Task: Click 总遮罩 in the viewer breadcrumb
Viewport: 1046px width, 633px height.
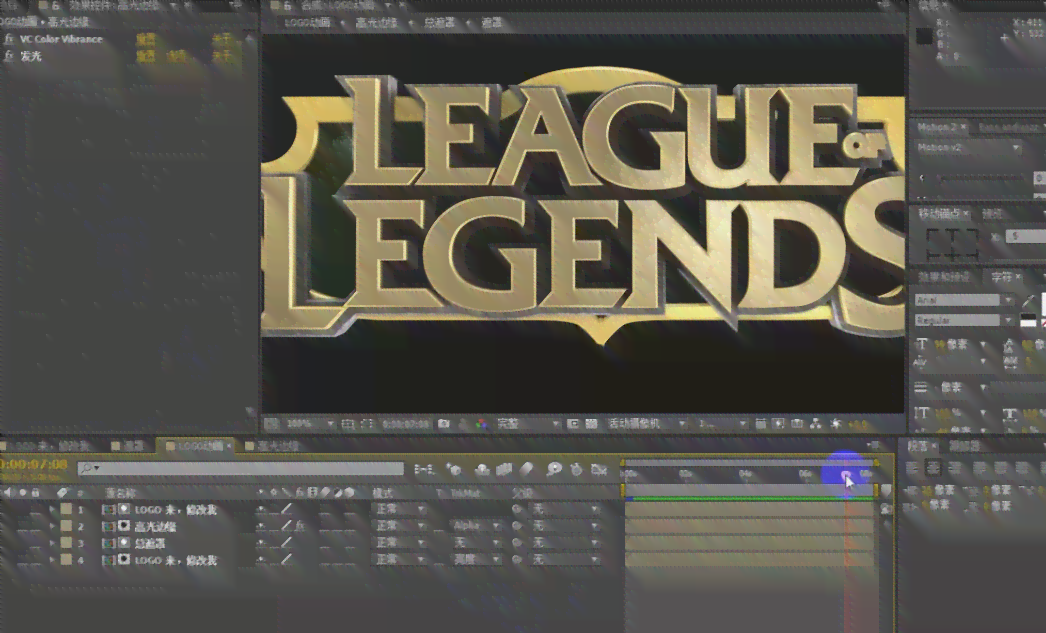Action: pos(440,23)
